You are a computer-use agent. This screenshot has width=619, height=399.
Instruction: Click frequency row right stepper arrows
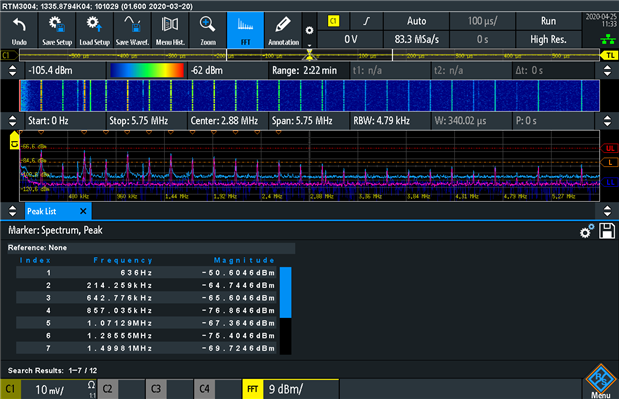(607, 121)
